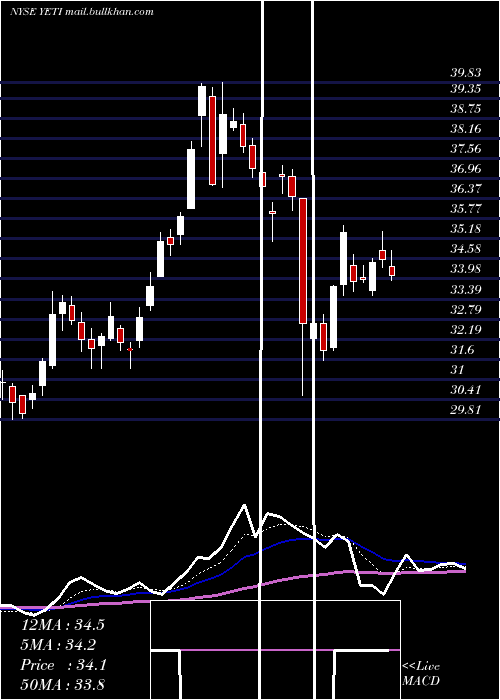Click the 39.83 price level label

[465, 74]
